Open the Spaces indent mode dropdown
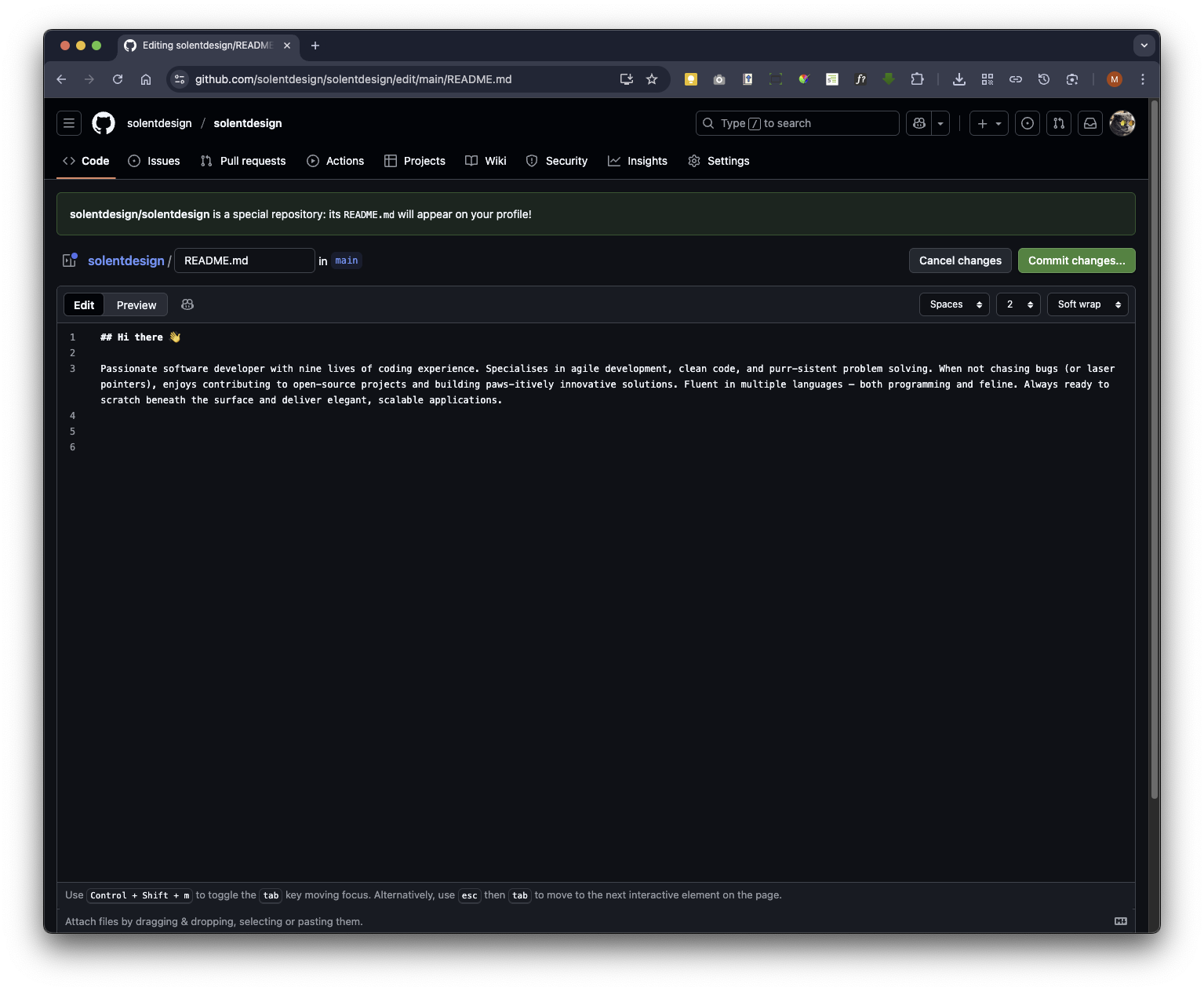1204x991 pixels. [955, 304]
